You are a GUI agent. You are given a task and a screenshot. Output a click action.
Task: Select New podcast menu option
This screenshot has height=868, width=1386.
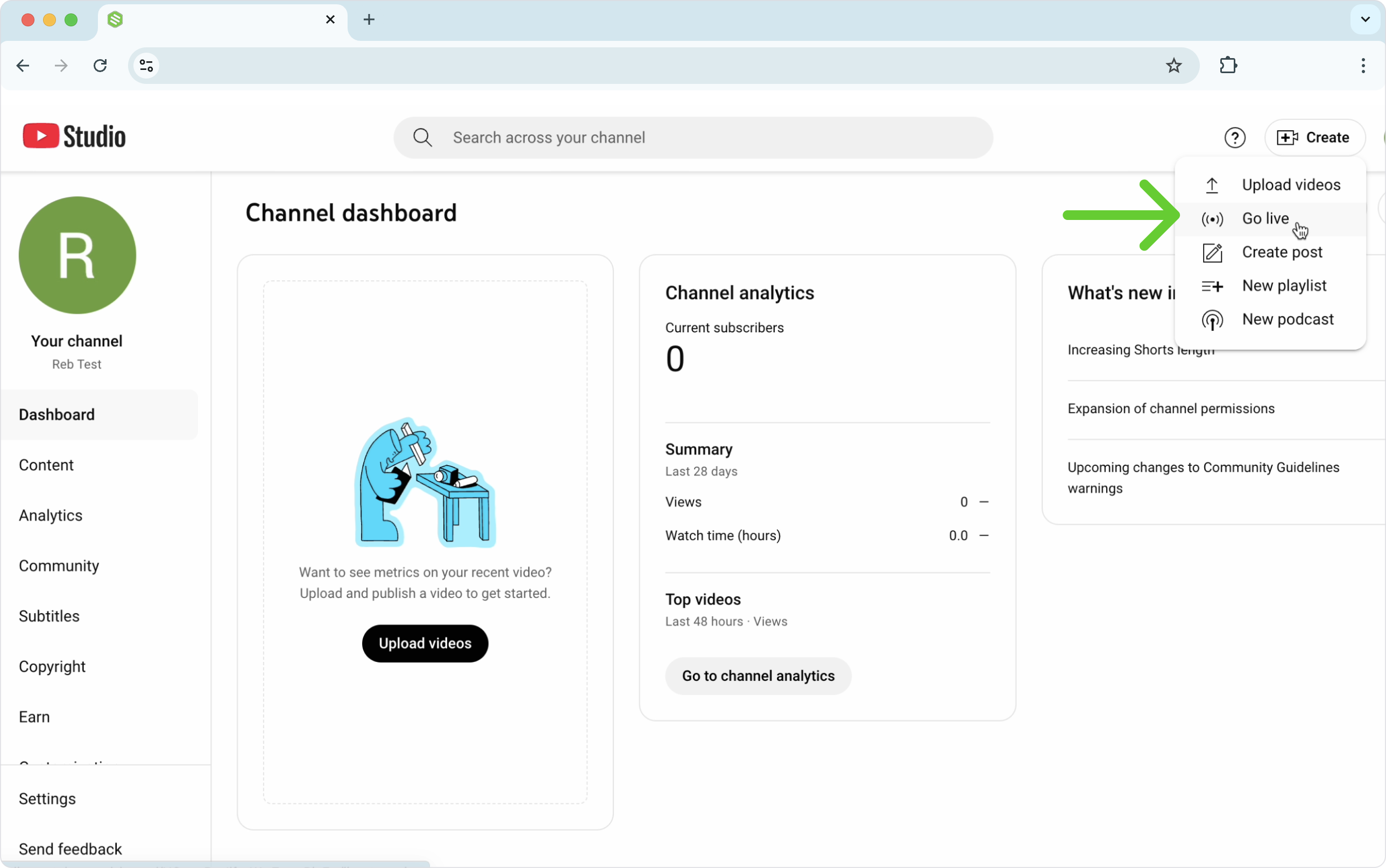(x=1287, y=319)
